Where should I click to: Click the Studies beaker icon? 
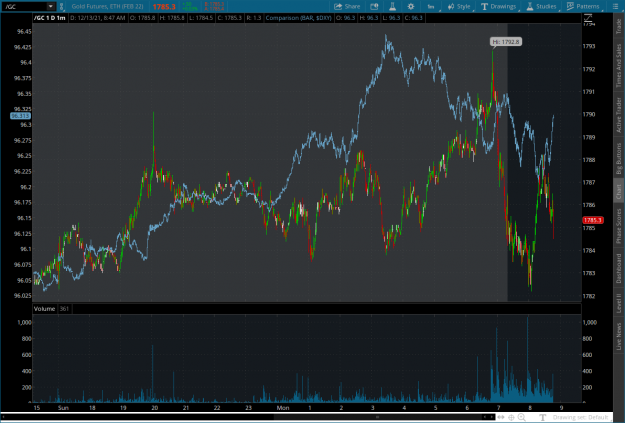(x=530, y=6)
